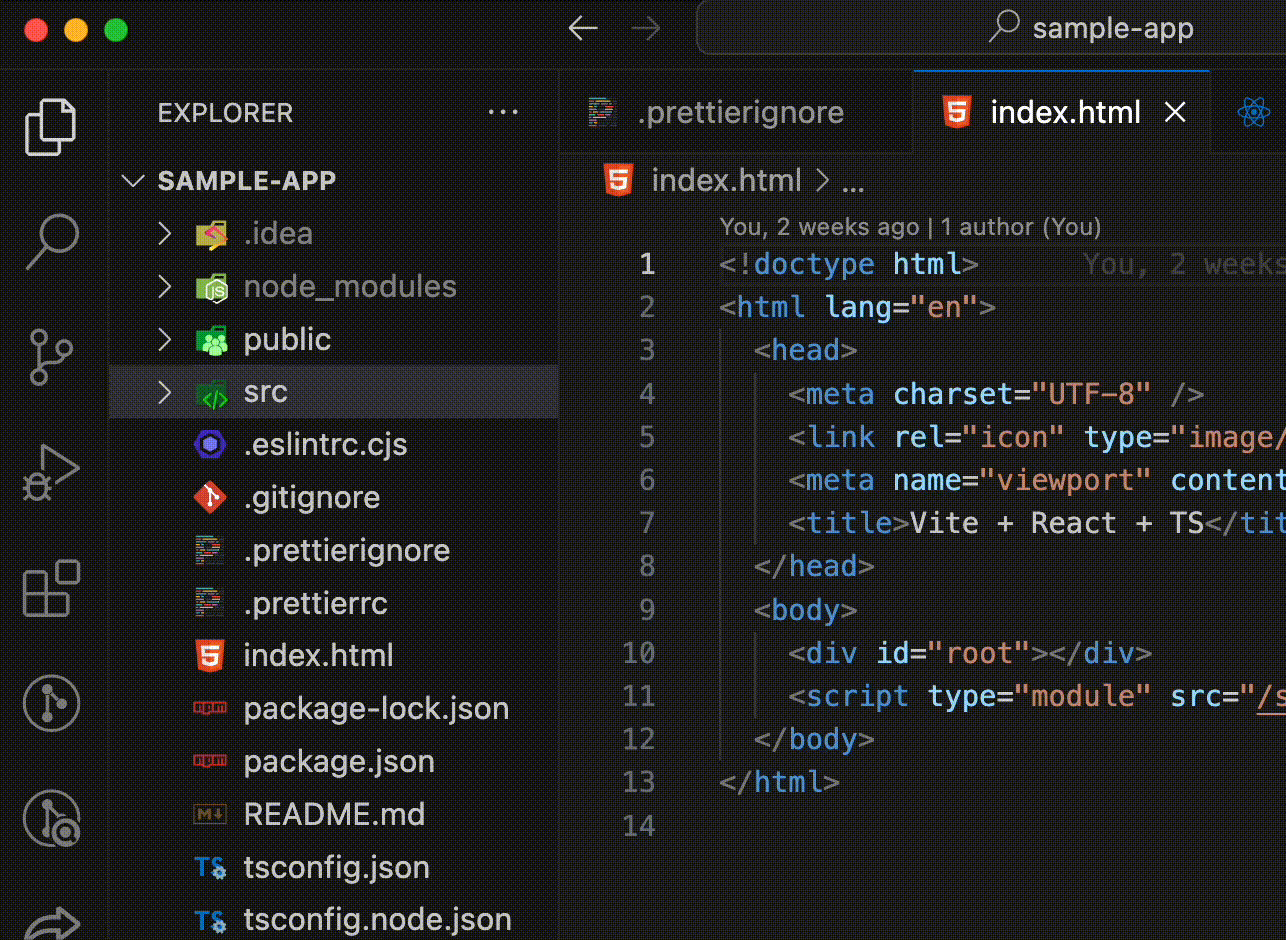Click the .eslintrc.cjs file icon
Viewport: 1286px width, 940px height.
(x=210, y=445)
